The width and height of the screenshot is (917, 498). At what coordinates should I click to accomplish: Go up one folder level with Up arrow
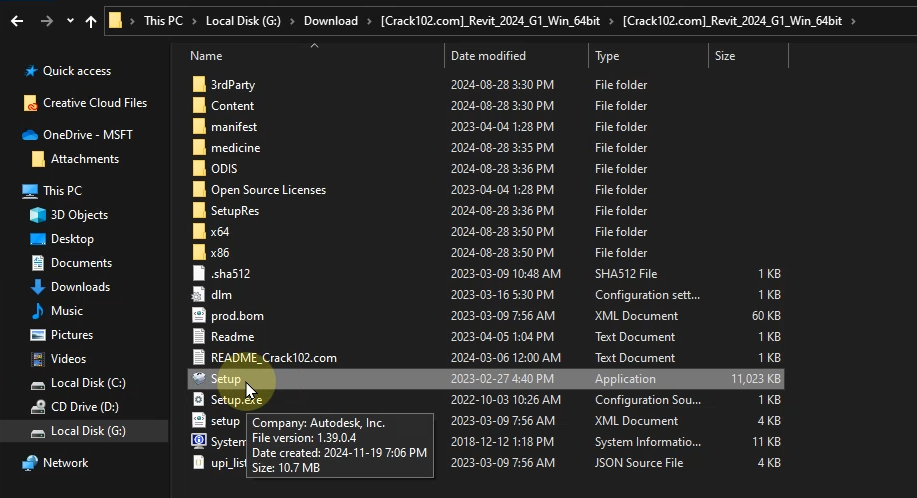(91, 21)
